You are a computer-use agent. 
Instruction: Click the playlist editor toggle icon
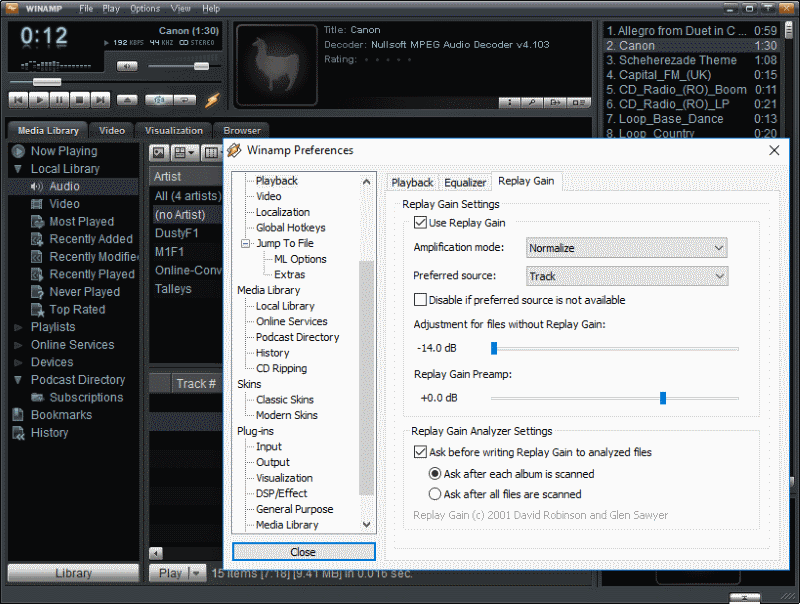pos(578,103)
